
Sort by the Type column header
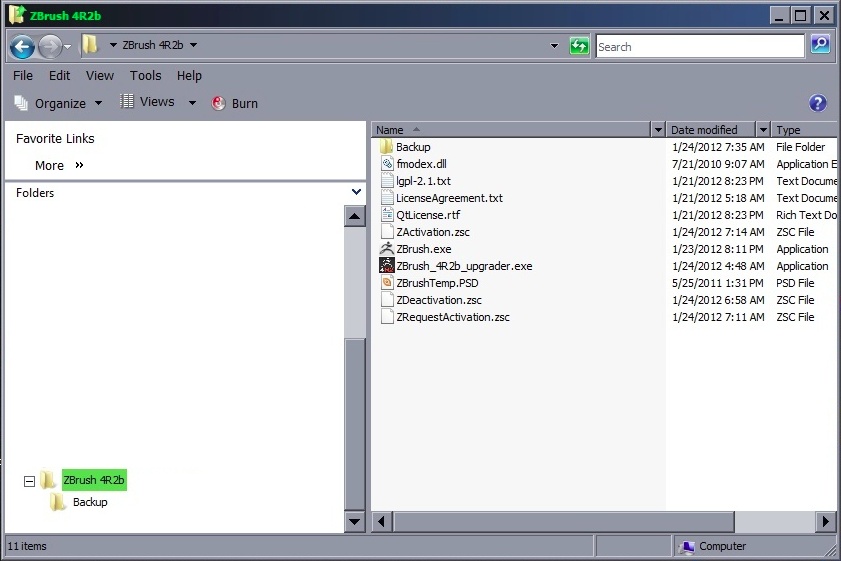pyautogui.click(x=805, y=130)
